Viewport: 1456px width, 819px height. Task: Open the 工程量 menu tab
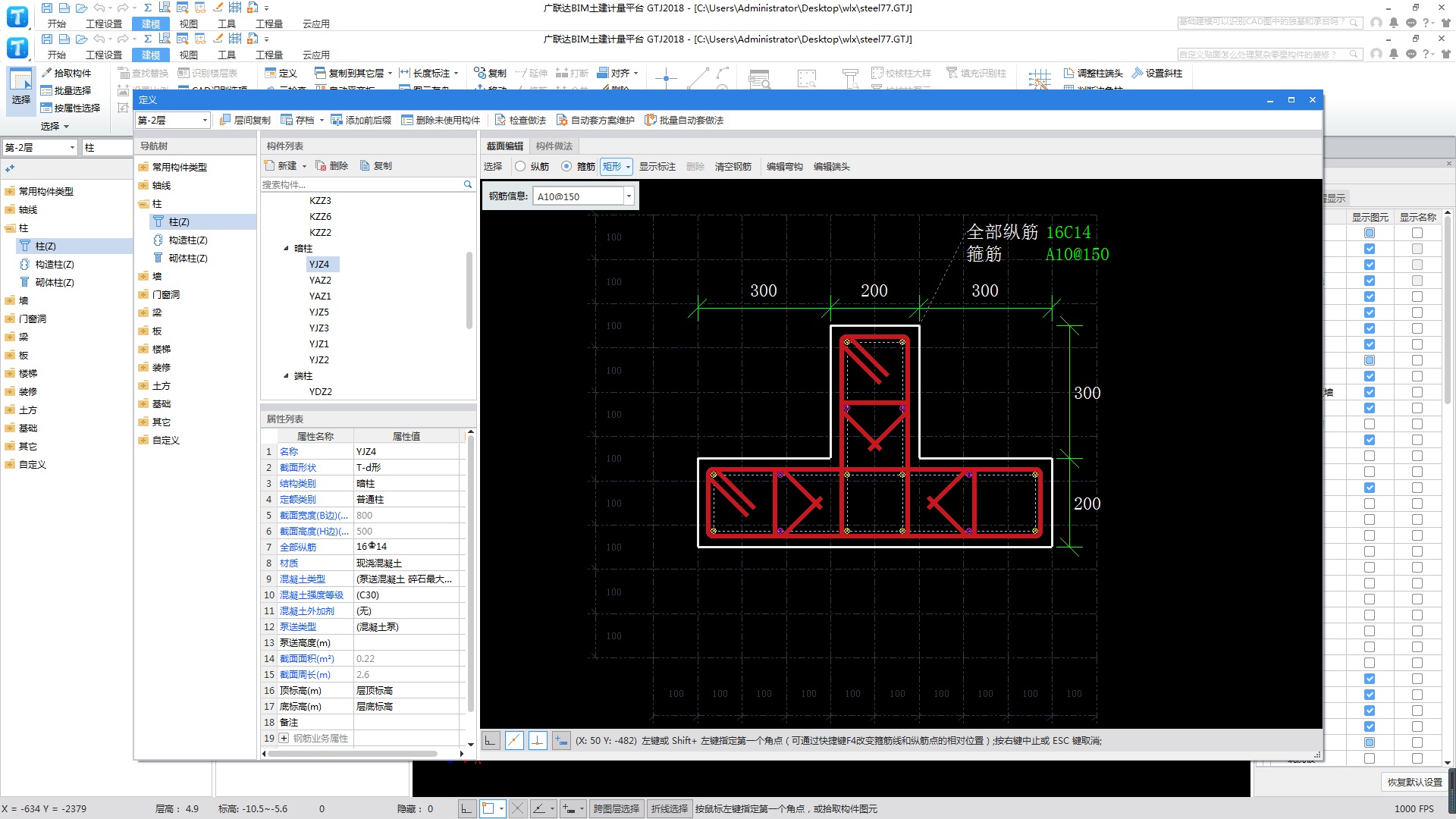click(268, 55)
